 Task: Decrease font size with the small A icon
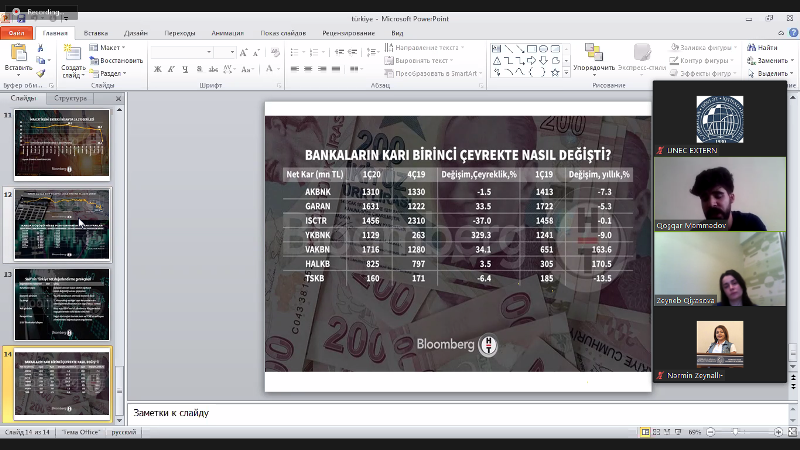pos(256,53)
